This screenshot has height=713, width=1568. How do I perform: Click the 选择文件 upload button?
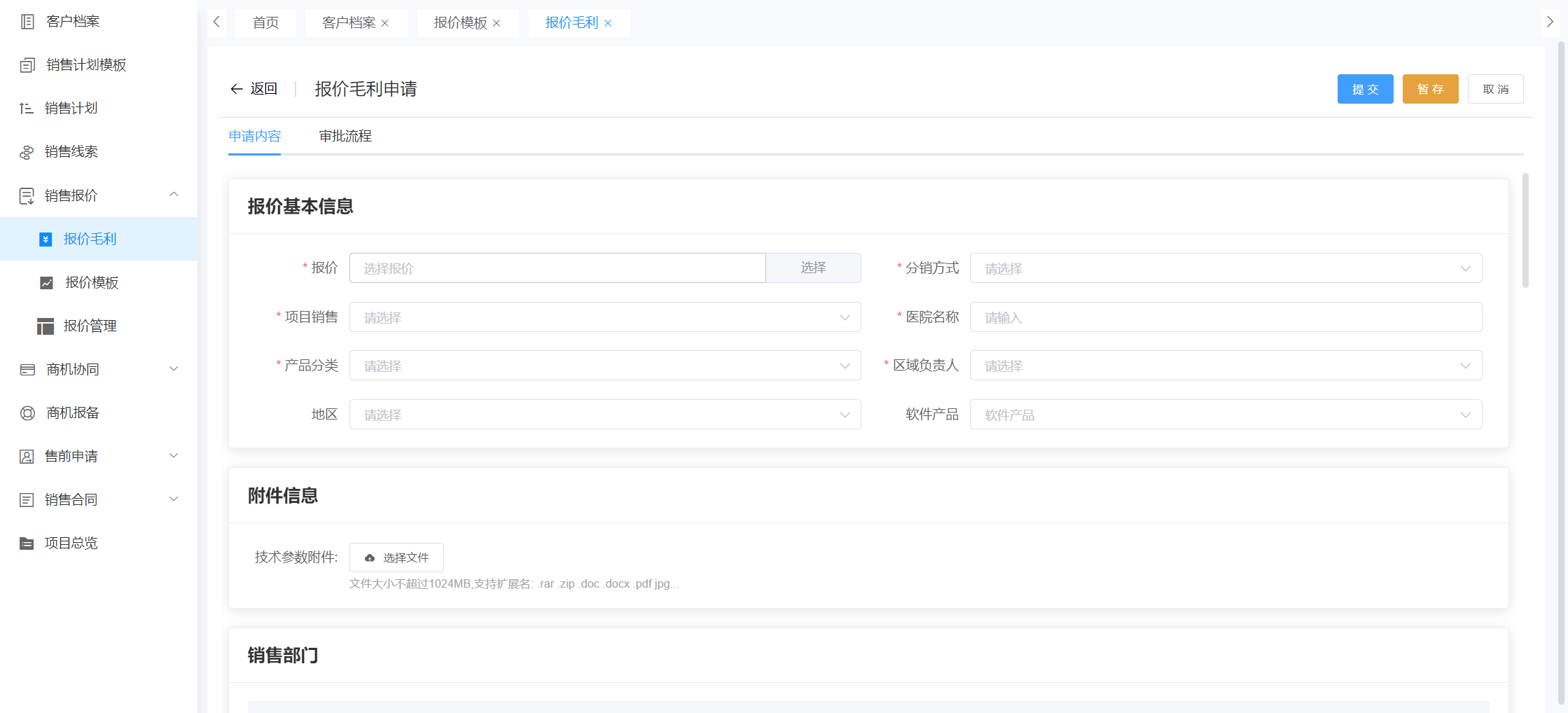[396, 558]
